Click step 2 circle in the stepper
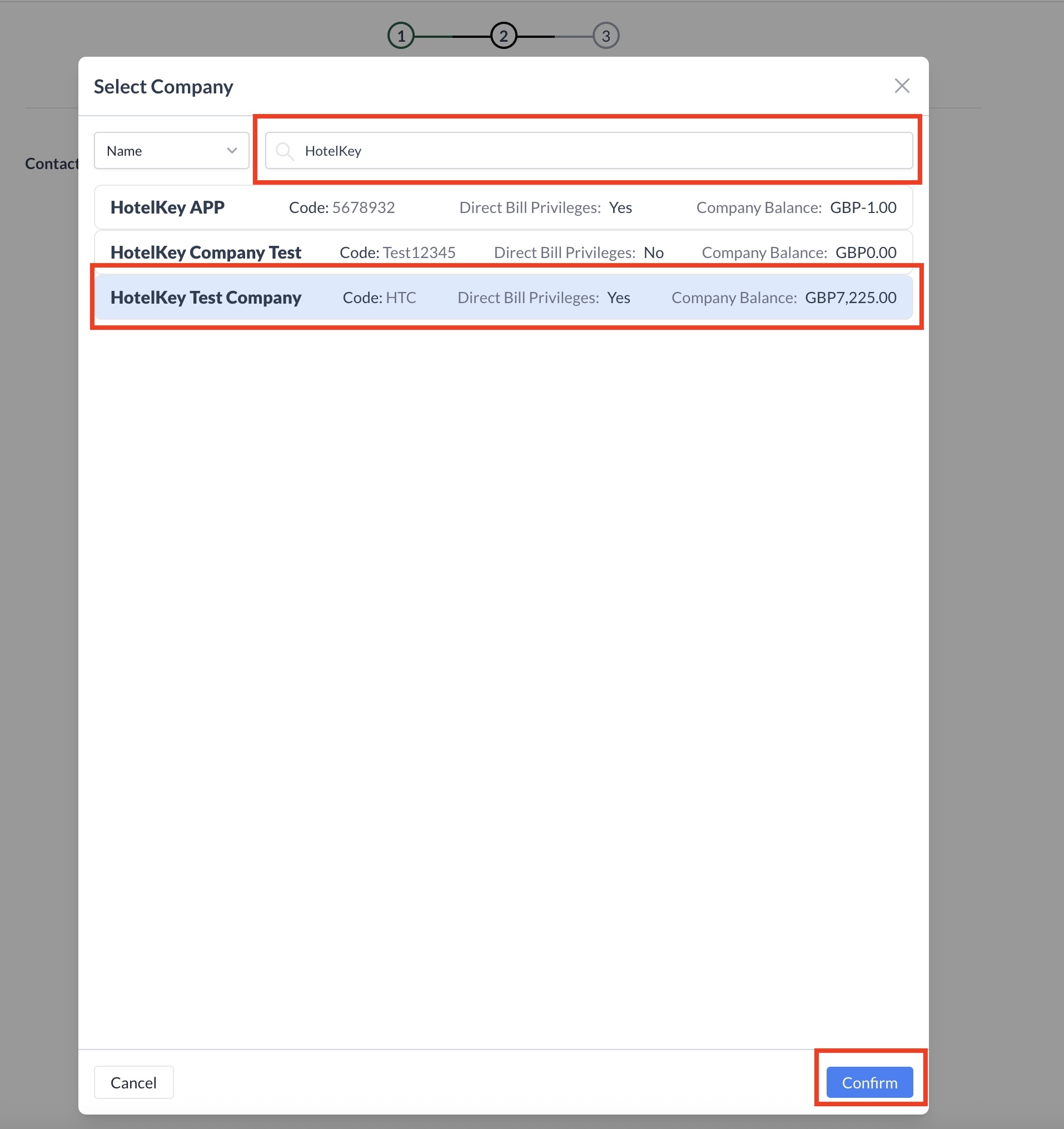 point(503,36)
